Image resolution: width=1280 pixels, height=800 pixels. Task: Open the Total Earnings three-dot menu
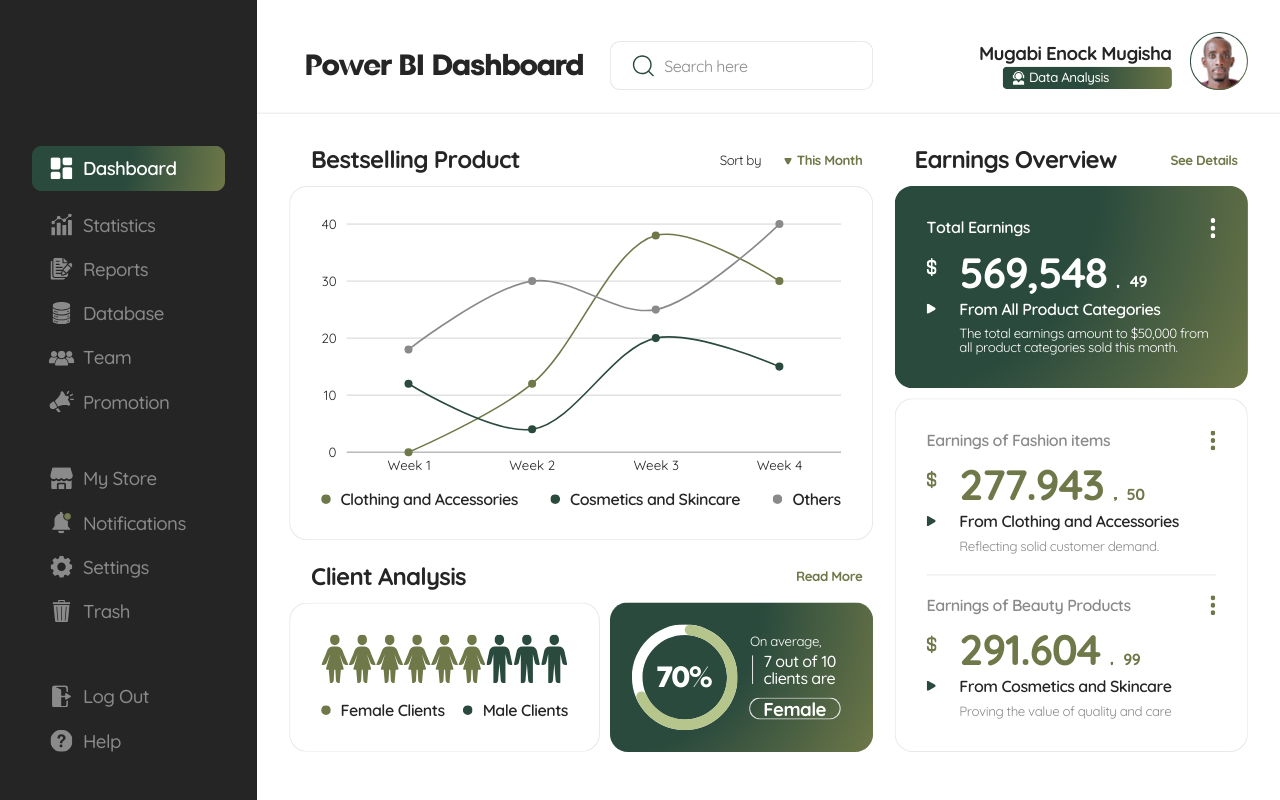click(1212, 228)
